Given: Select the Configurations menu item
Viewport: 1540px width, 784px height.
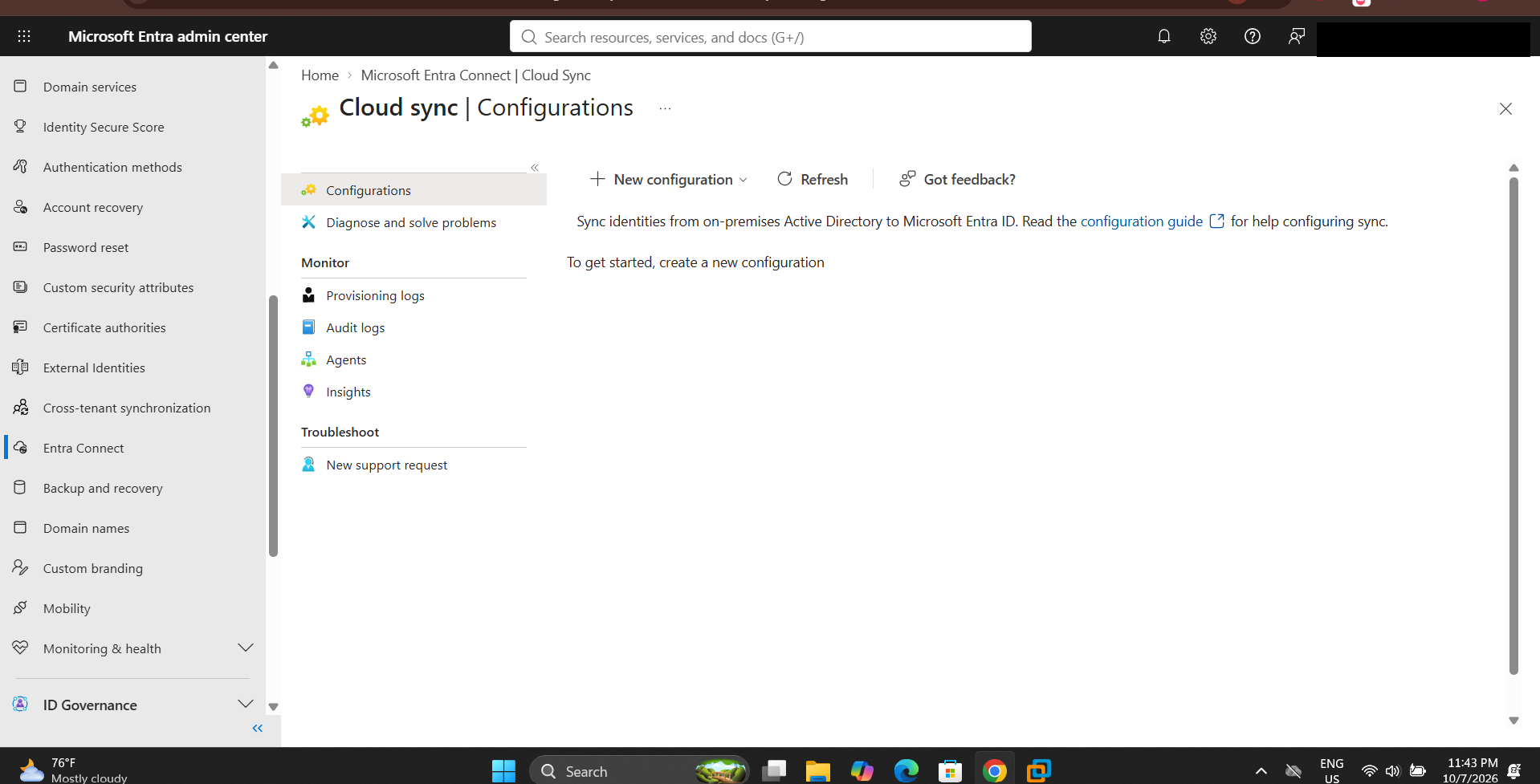Looking at the screenshot, I should point(414,190).
